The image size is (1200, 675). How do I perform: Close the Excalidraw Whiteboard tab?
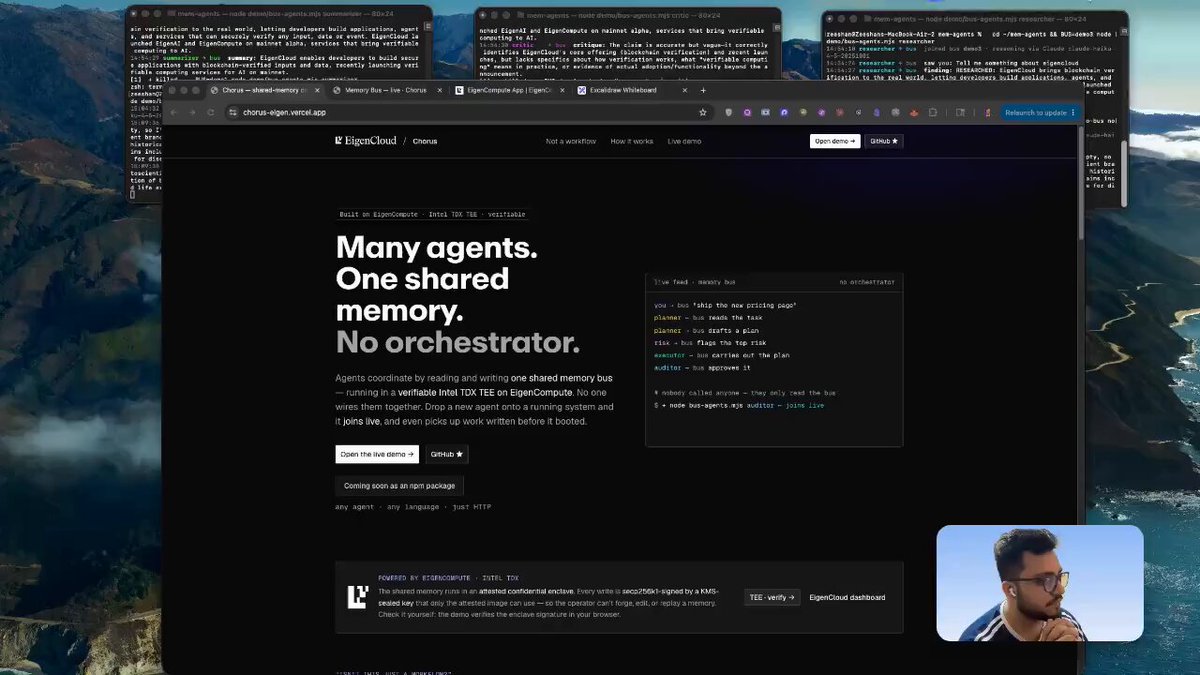tap(687, 90)
